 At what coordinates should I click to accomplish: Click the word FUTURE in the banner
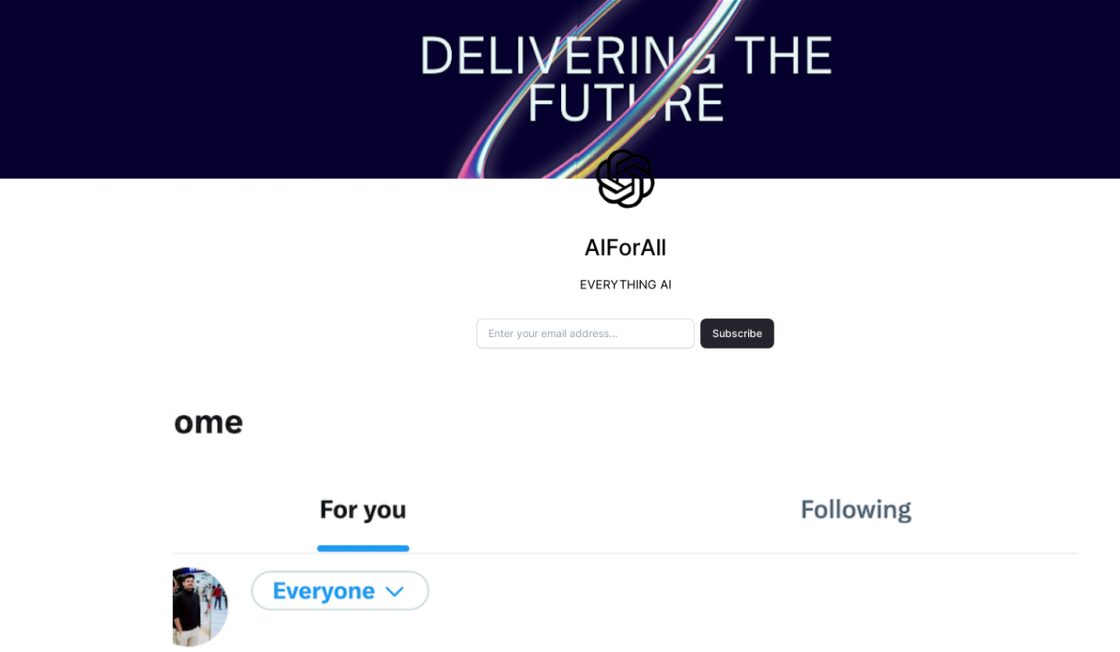tap(625, 103)
